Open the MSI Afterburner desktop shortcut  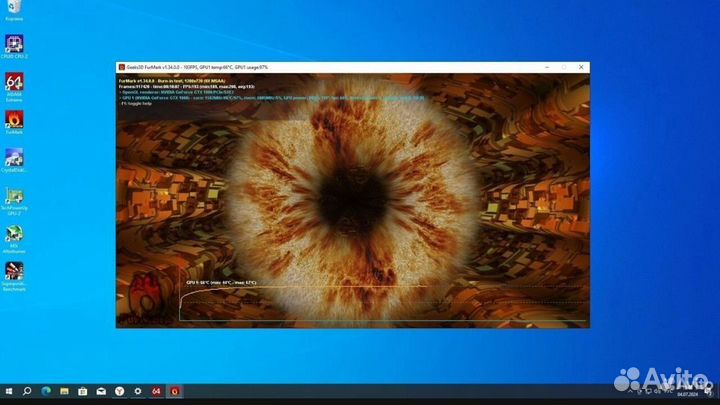14,234
